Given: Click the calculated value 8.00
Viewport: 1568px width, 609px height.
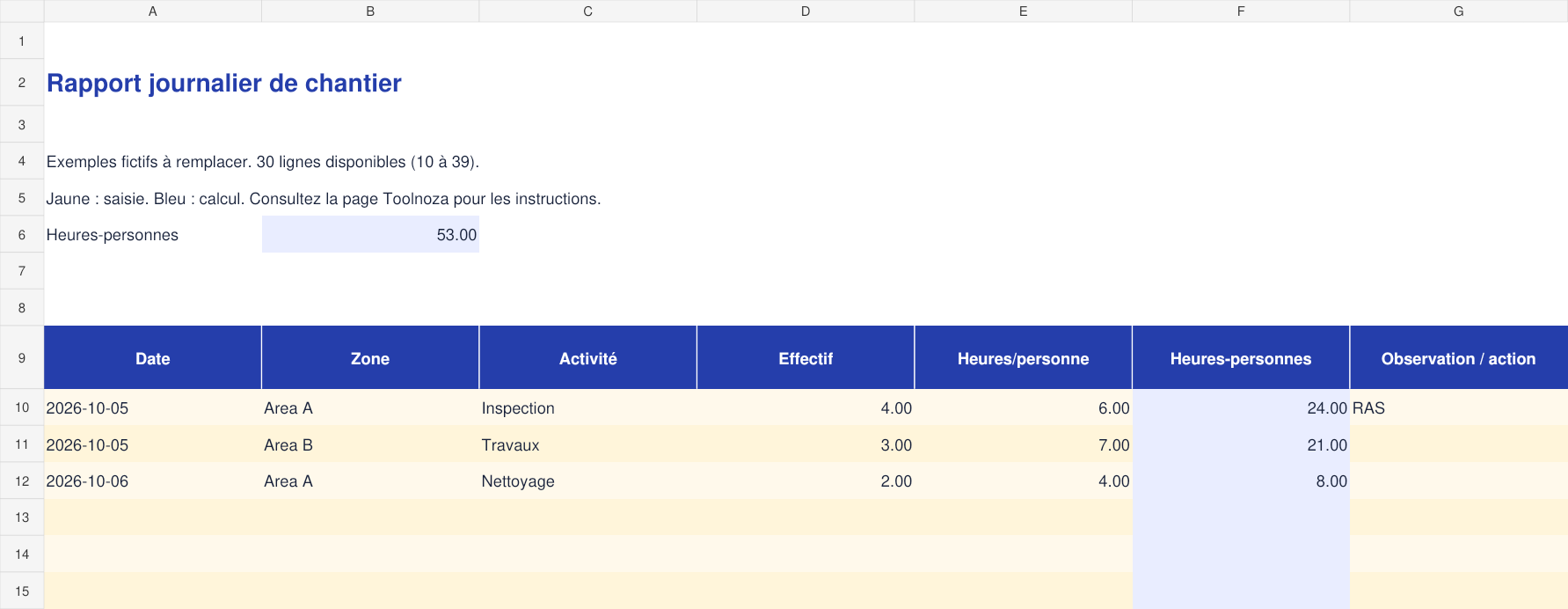Looking at the screenshot, I should pyautogui.click(x=1241, y=481).
